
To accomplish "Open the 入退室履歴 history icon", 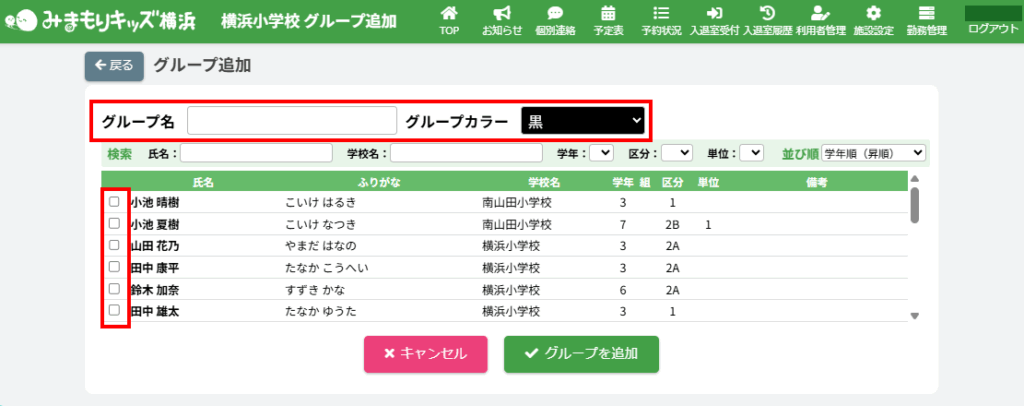I will click(767, 14).
